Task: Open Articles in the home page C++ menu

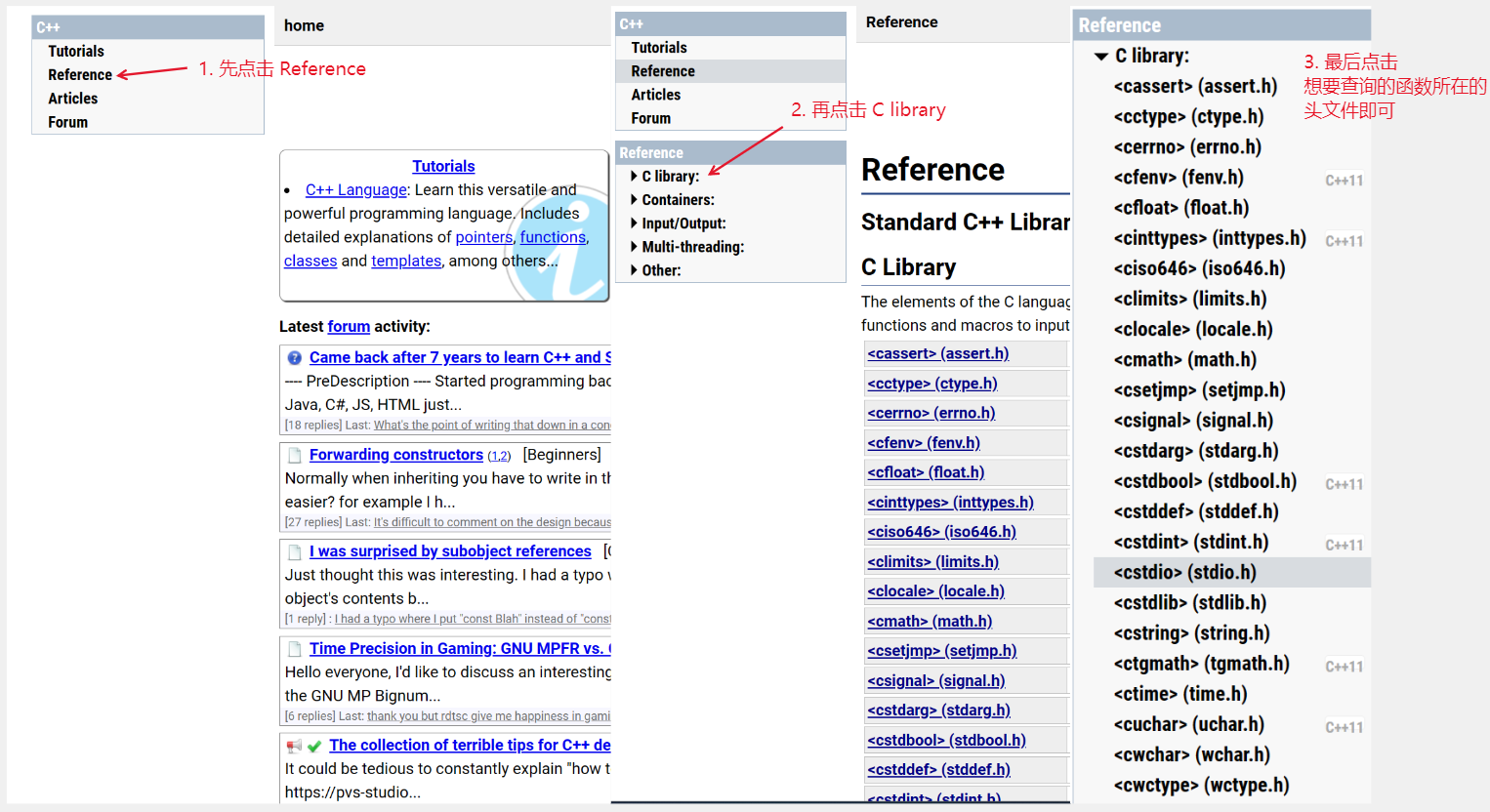Action: [x=73, y=98]
